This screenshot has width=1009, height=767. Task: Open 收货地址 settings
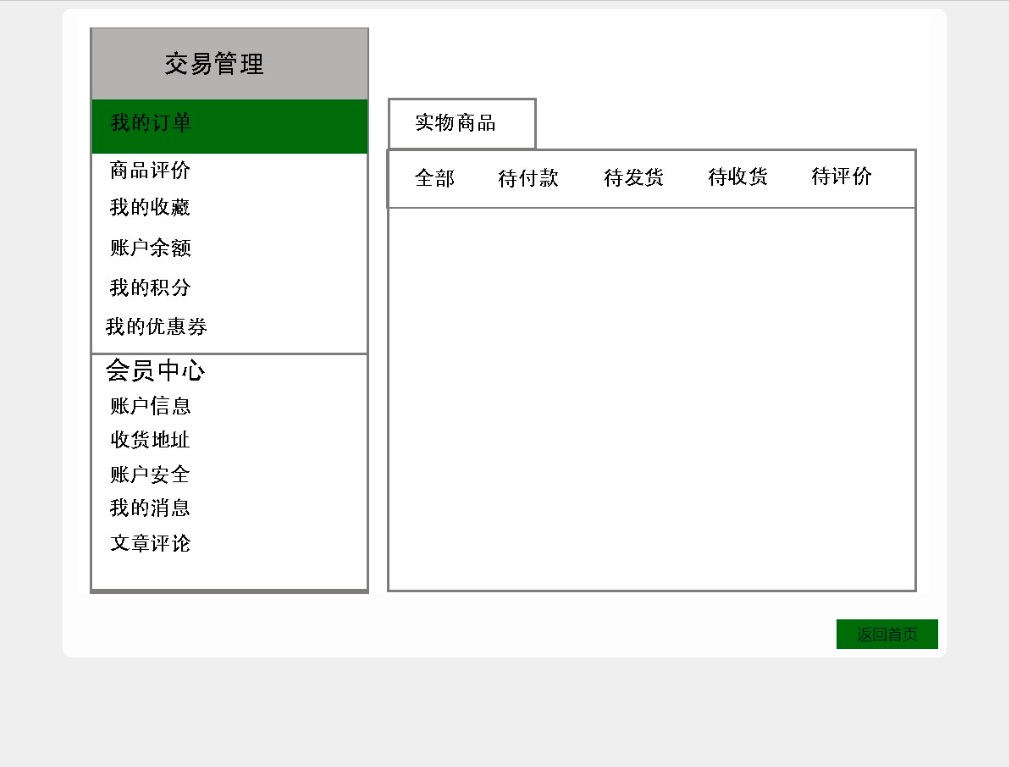[150, 440]
